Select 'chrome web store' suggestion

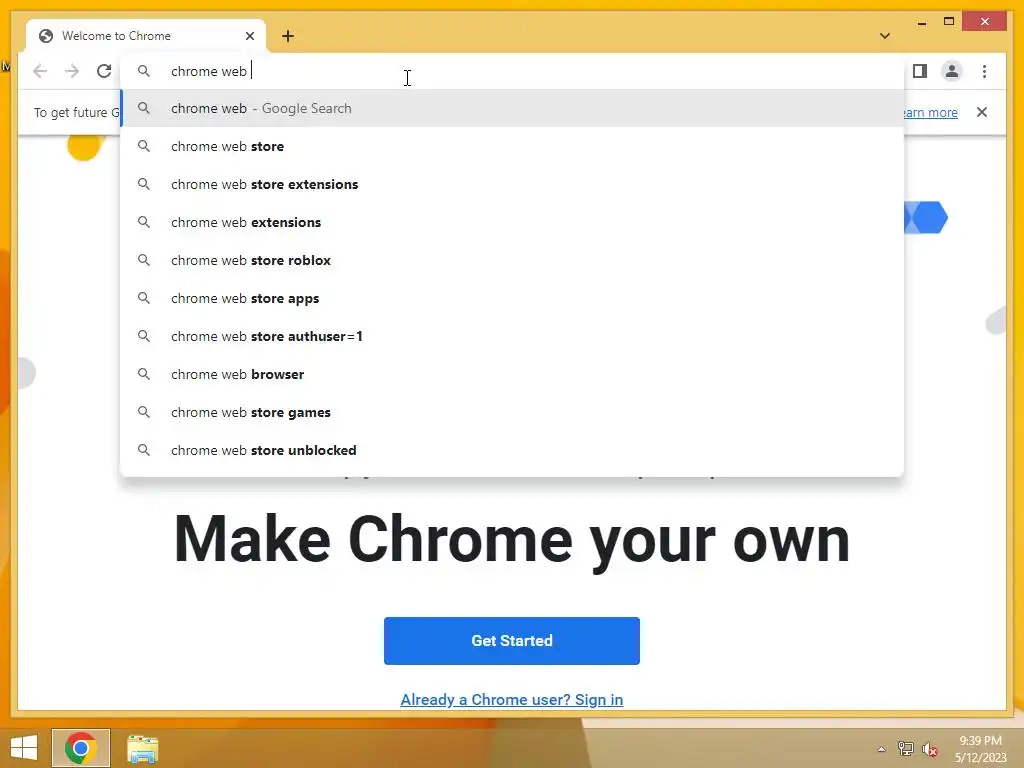[512, 146]
